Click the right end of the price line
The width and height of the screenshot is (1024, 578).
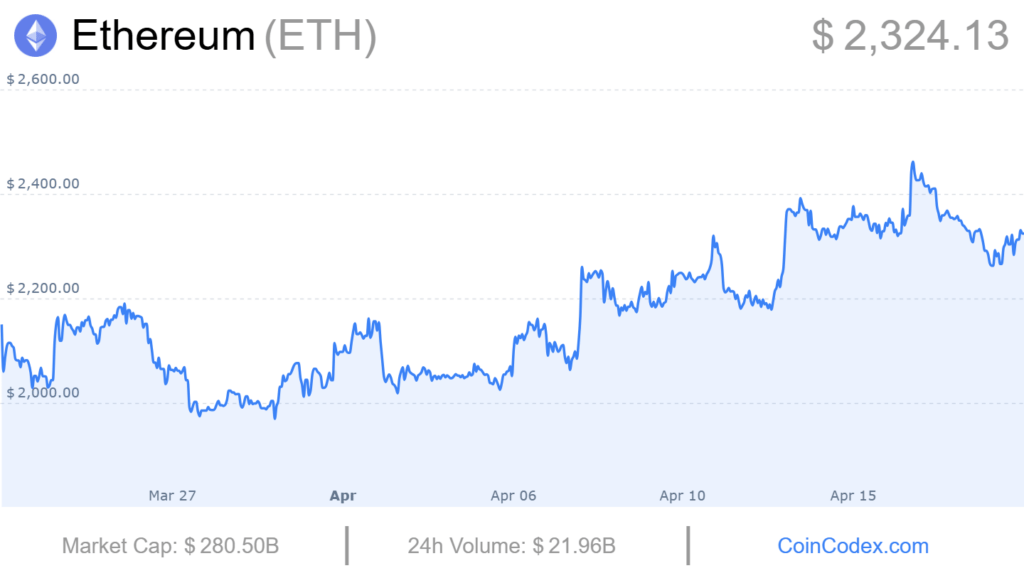pos(1021,233)
